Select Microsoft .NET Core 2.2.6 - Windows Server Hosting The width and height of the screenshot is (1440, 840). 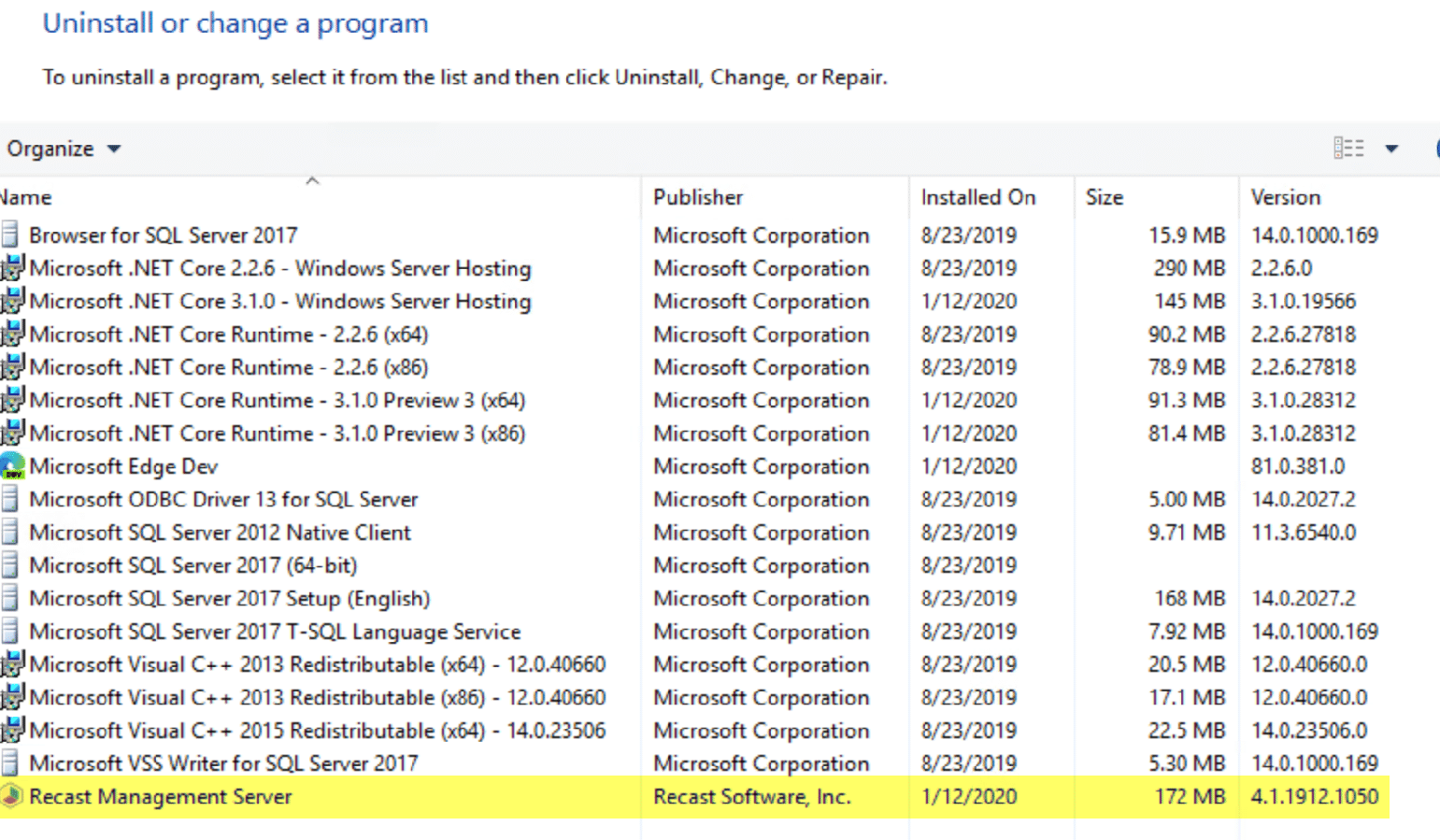(280, 268)
